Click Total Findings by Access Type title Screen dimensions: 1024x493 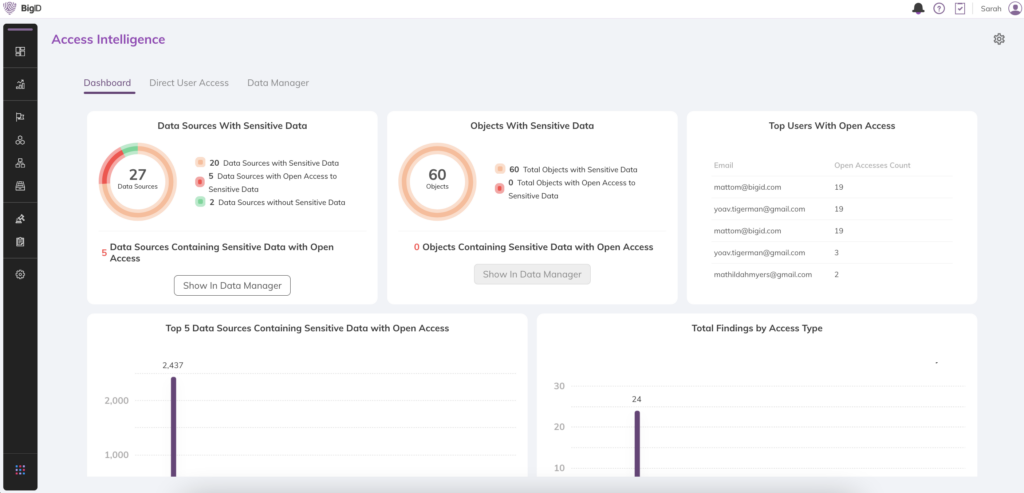coord(757,328)
